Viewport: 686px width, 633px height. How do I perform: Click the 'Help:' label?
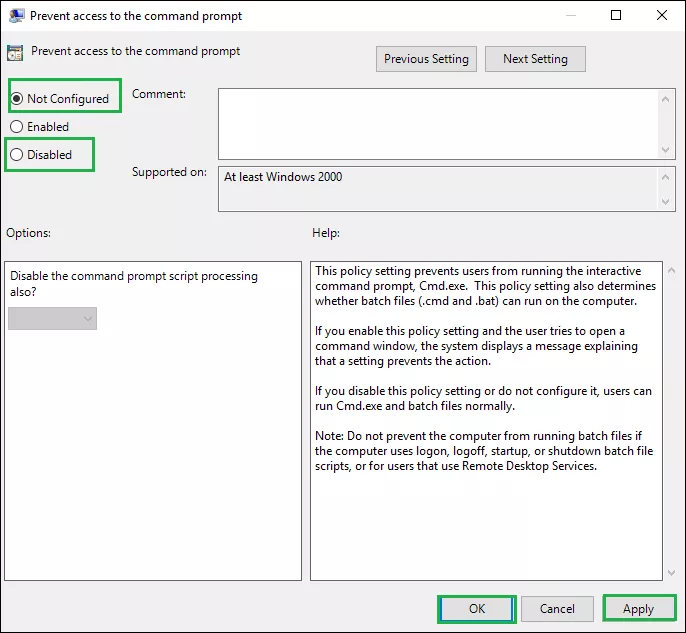tap(326, 233)
